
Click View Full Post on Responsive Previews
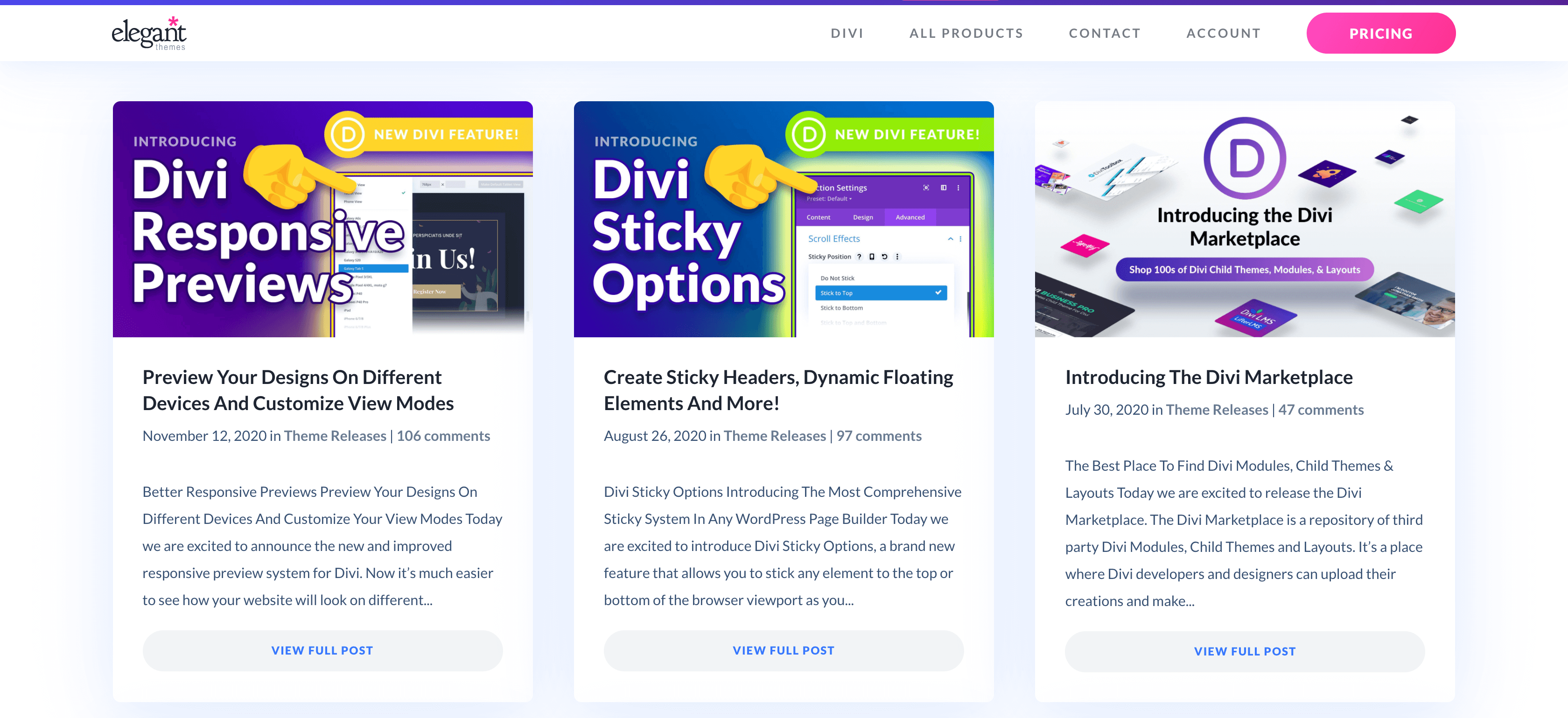[x=322, y=650]
